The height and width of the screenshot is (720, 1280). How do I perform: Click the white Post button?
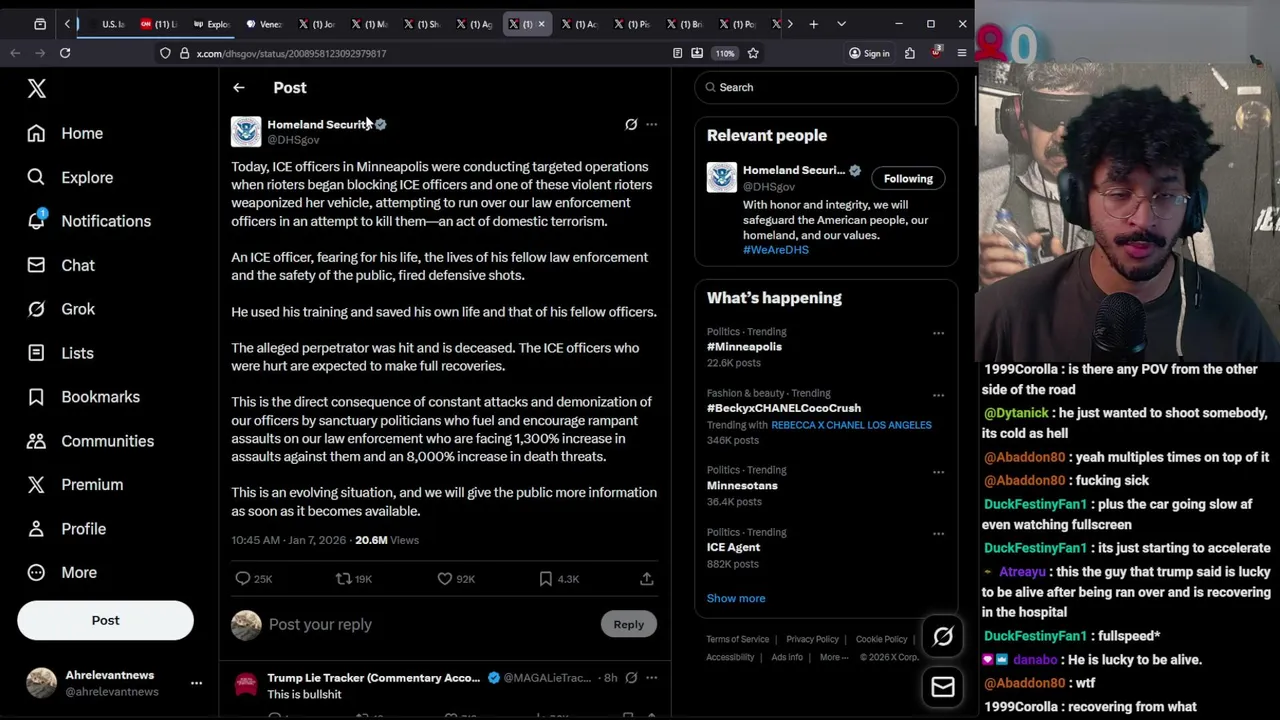(105, 620)
